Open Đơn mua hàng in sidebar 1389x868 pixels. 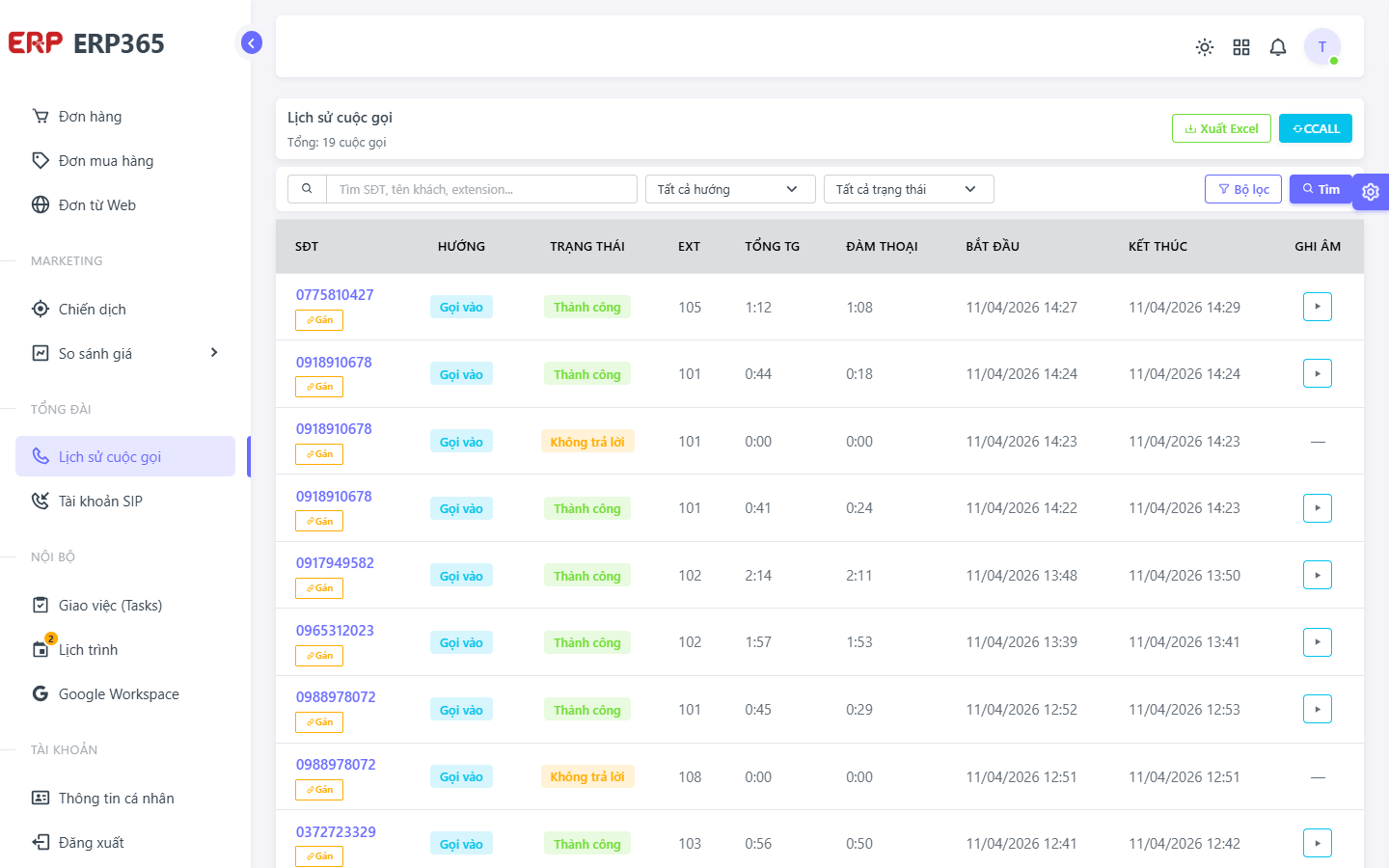pyautogui.click(x=125, y=161)
